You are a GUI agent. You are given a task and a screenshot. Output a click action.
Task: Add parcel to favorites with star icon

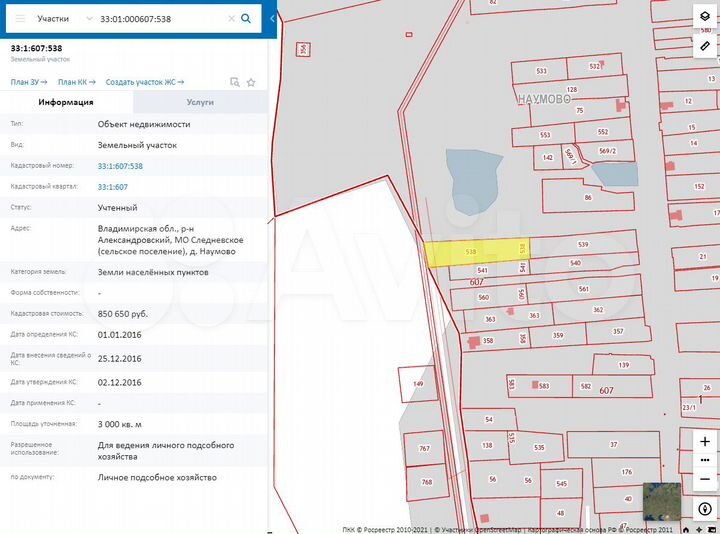251,82
